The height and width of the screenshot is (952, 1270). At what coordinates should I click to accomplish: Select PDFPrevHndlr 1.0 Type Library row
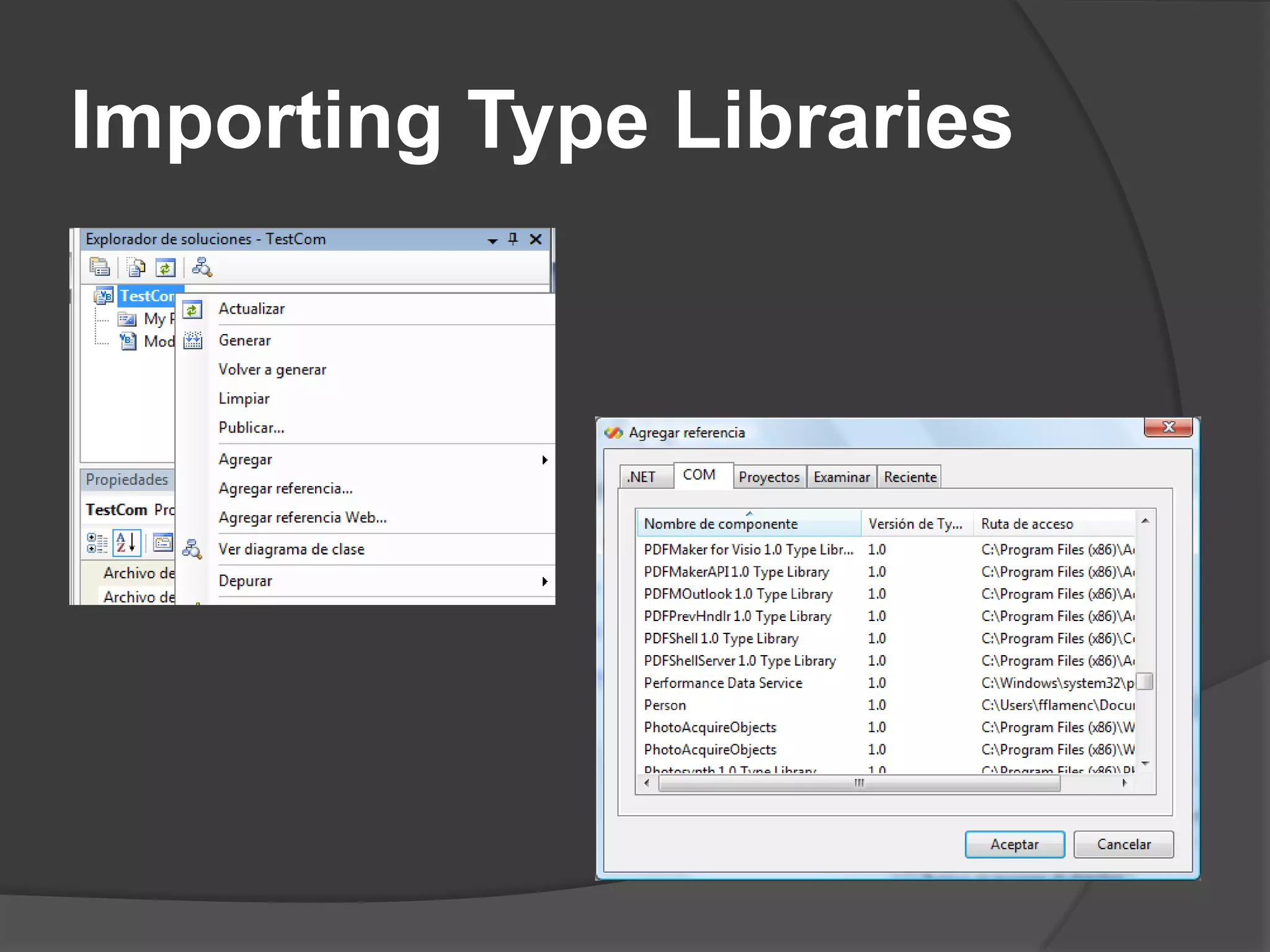[886, 617]
